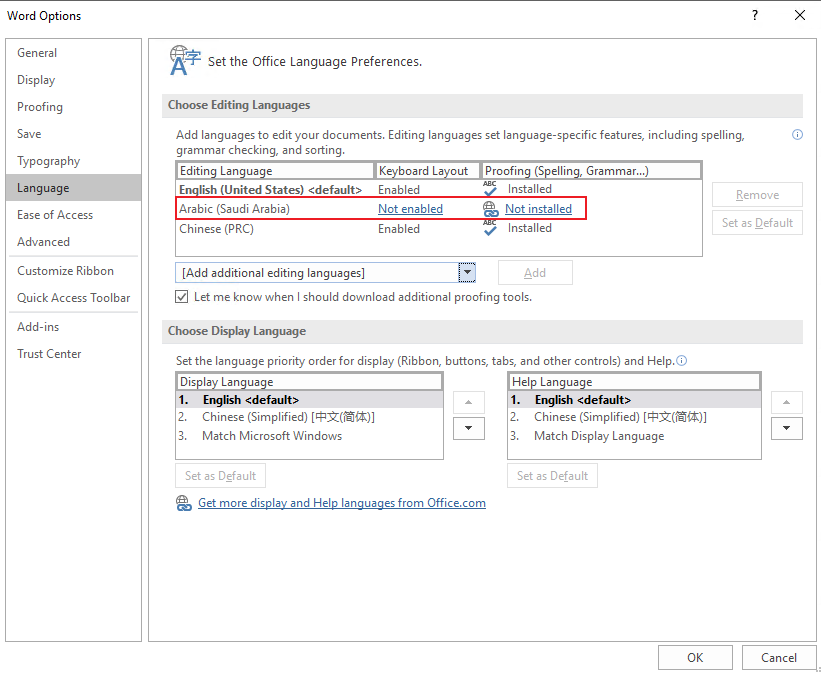Close the Word Options dialog
Viewport: 821px width, 673px height.
(x=800, y=15)
